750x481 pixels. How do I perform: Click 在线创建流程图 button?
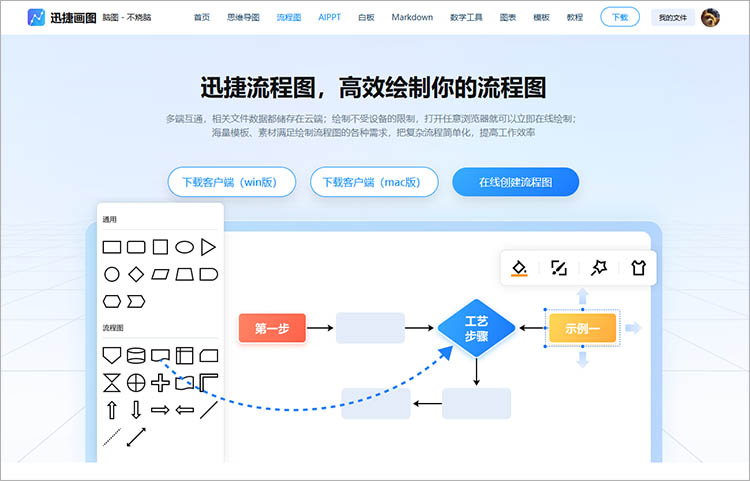click(516, 182)
